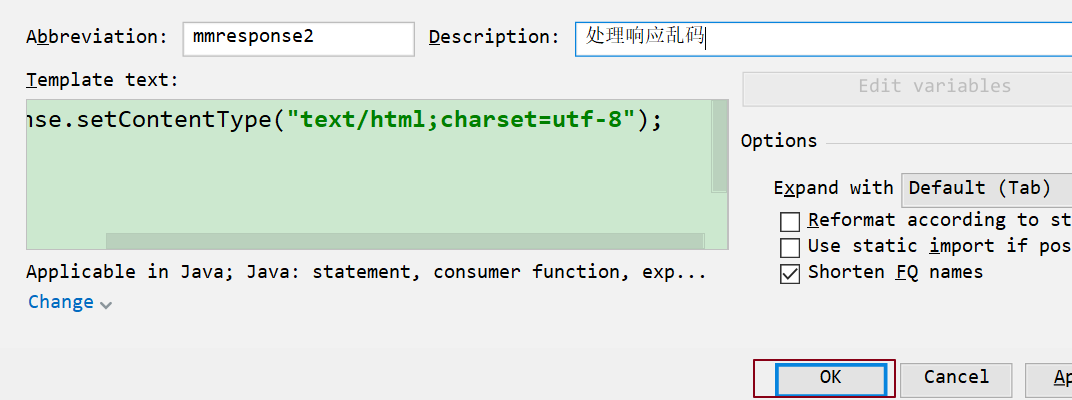This screenshot has width=1072, height=400.
Task: Click the template text horizontal scrollbar
Action: [404, 241]
